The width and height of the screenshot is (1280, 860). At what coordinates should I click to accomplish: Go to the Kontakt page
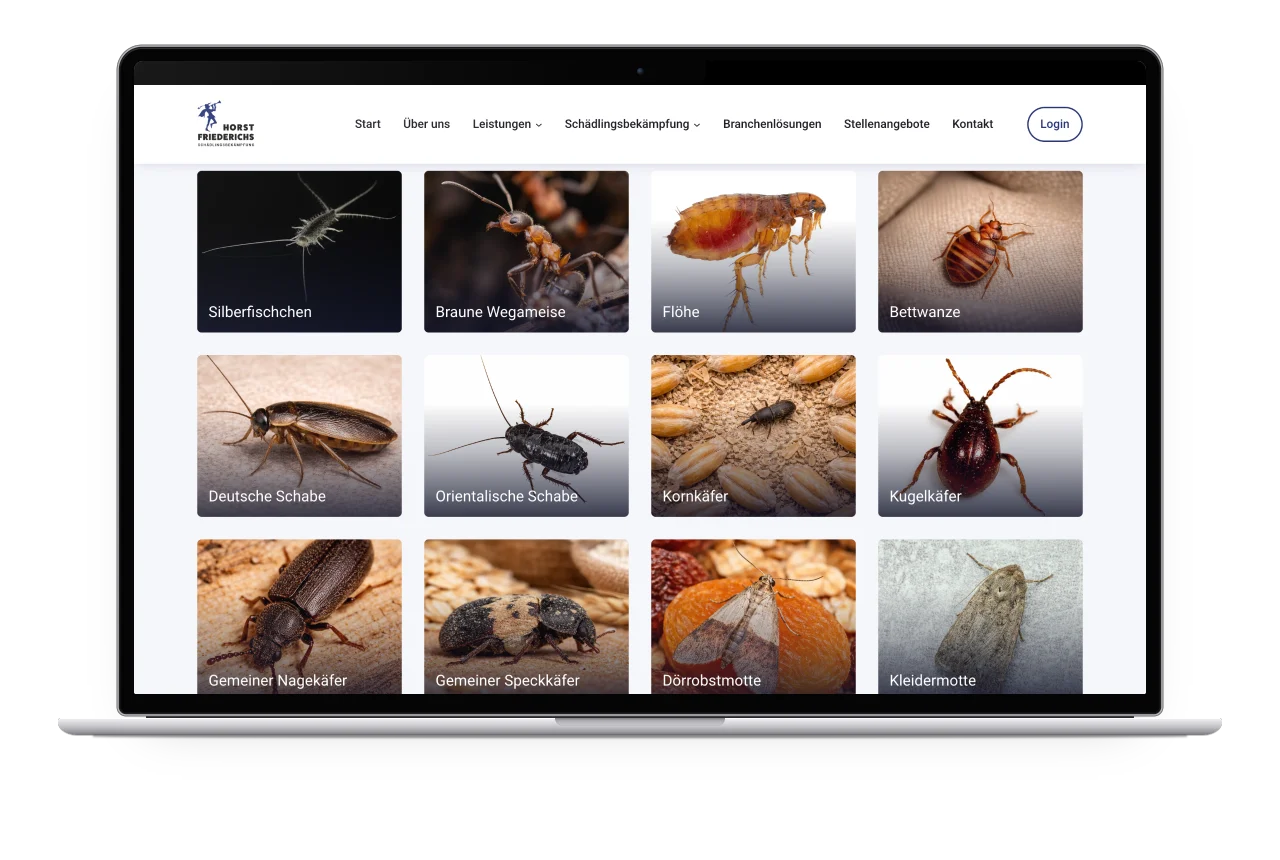click(973, 124)
